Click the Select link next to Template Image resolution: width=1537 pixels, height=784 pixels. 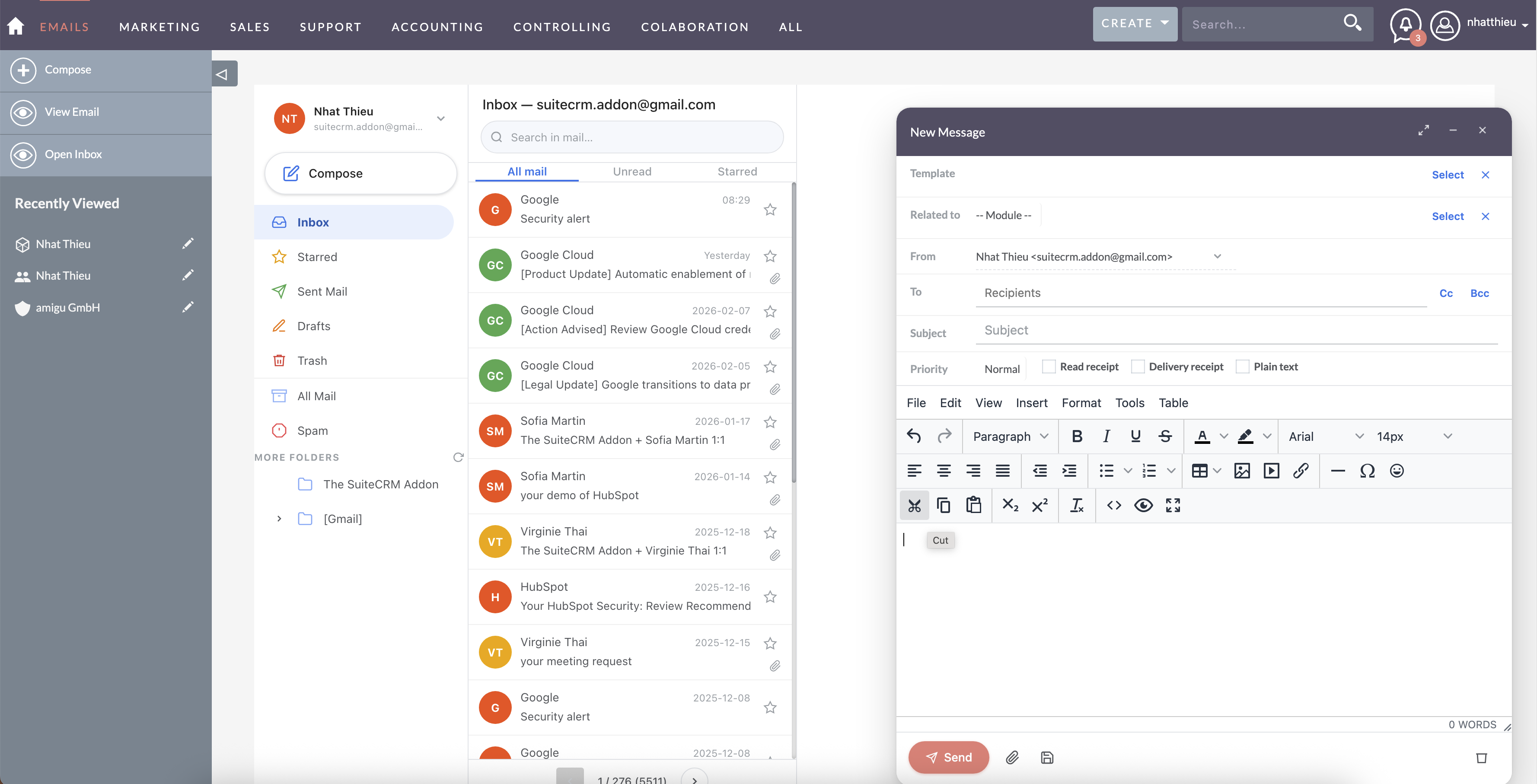(1448, 175)
